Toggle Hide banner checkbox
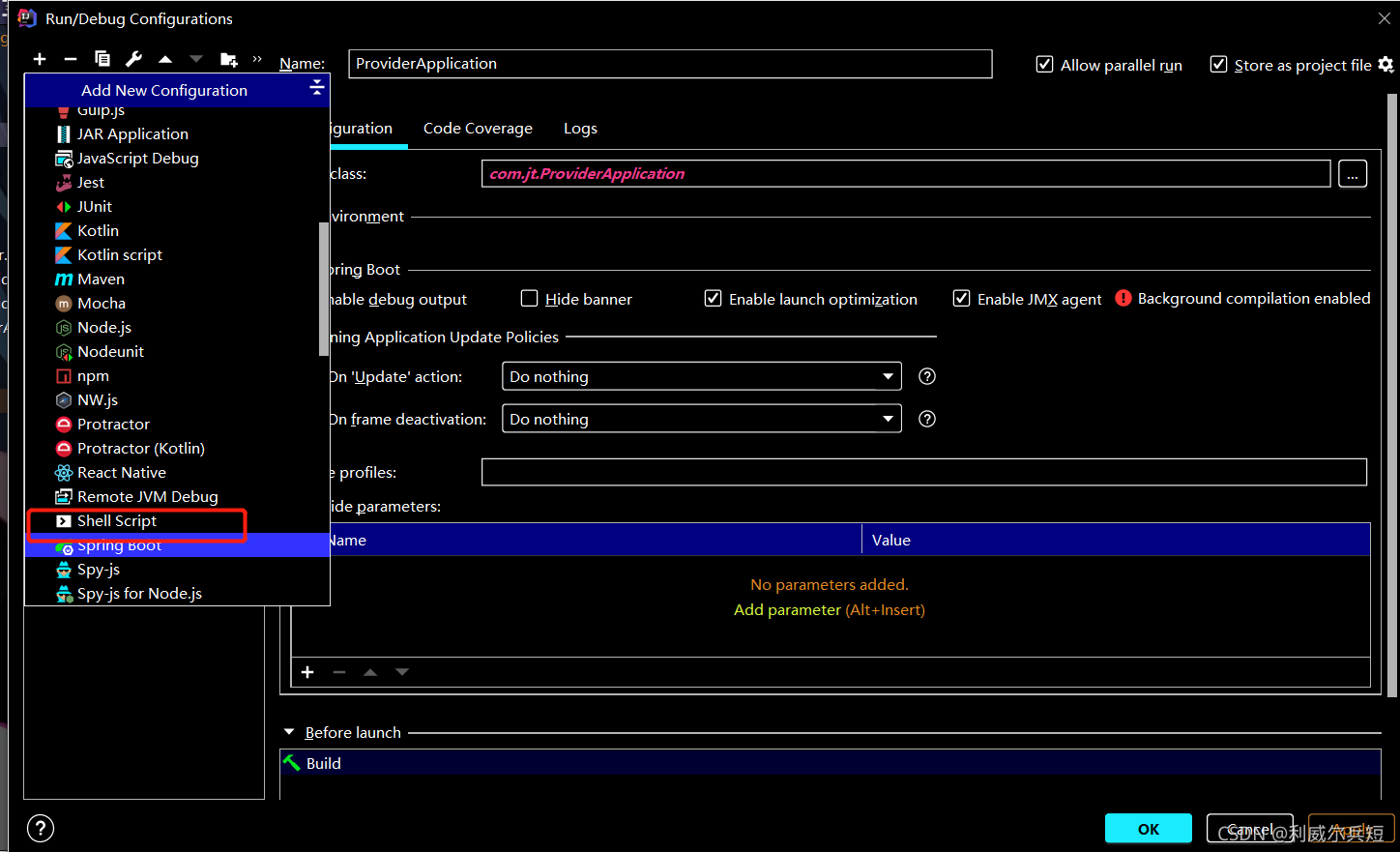The height and width of the screenshot is (852, 1400). [529, 298]
